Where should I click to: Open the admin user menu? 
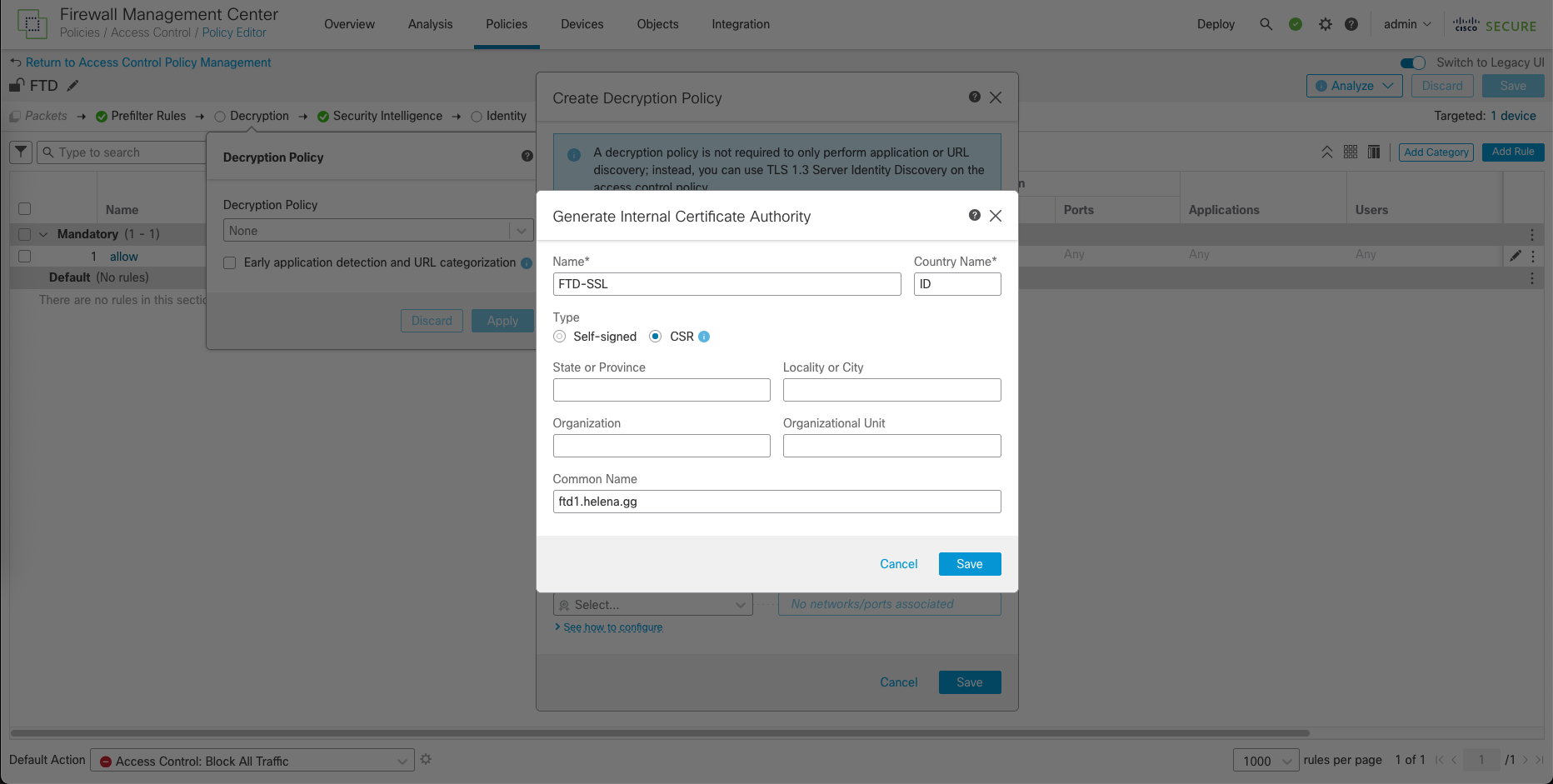(1406, 24)
